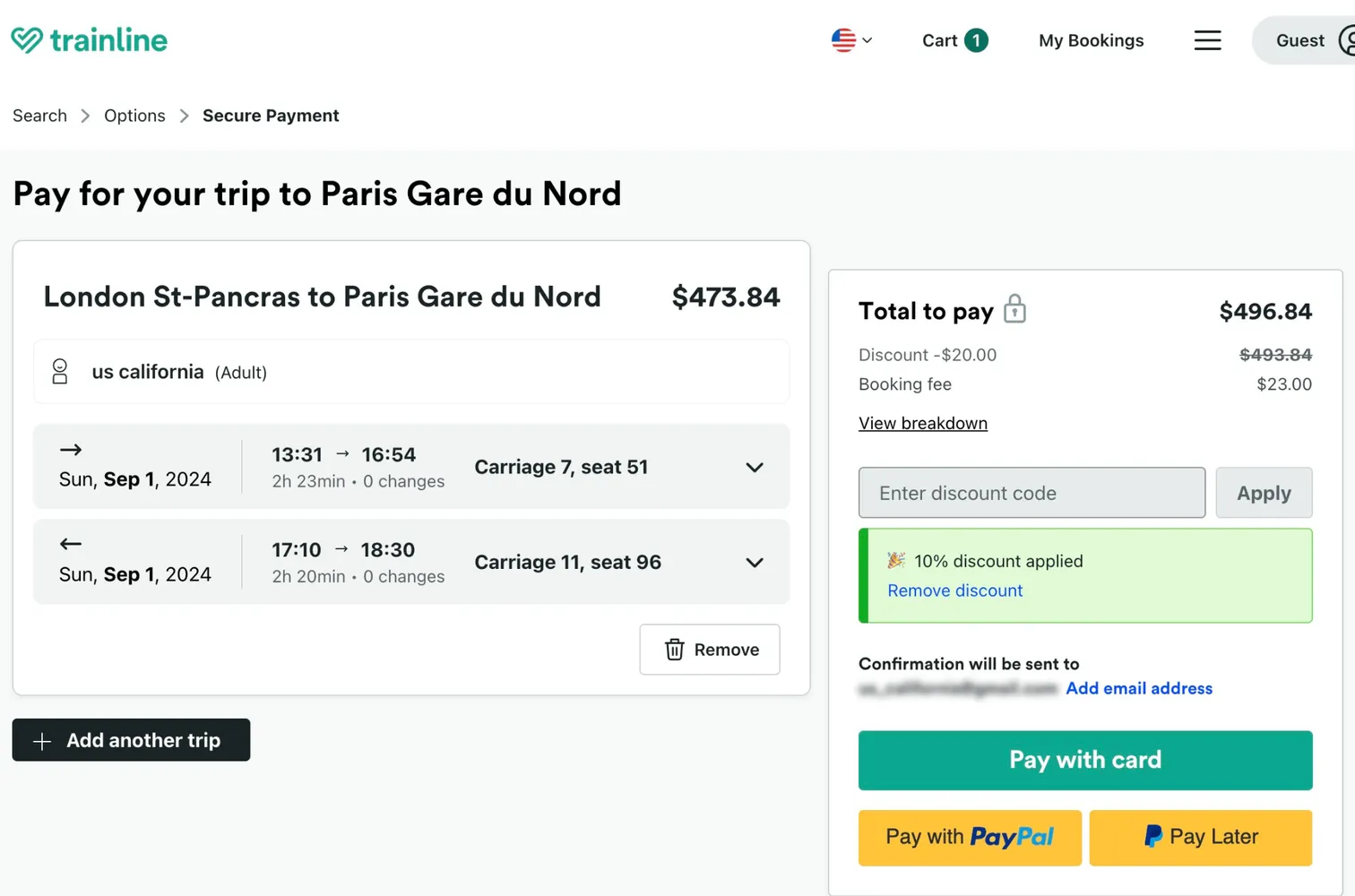Screen dimensions: 1355x896
Task: Open View breakdown link
Action: (922, 423)
